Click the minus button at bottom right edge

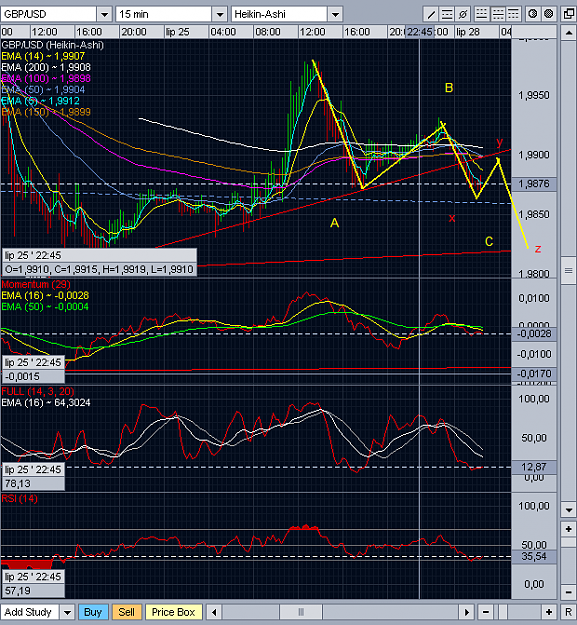coord(568,592)
